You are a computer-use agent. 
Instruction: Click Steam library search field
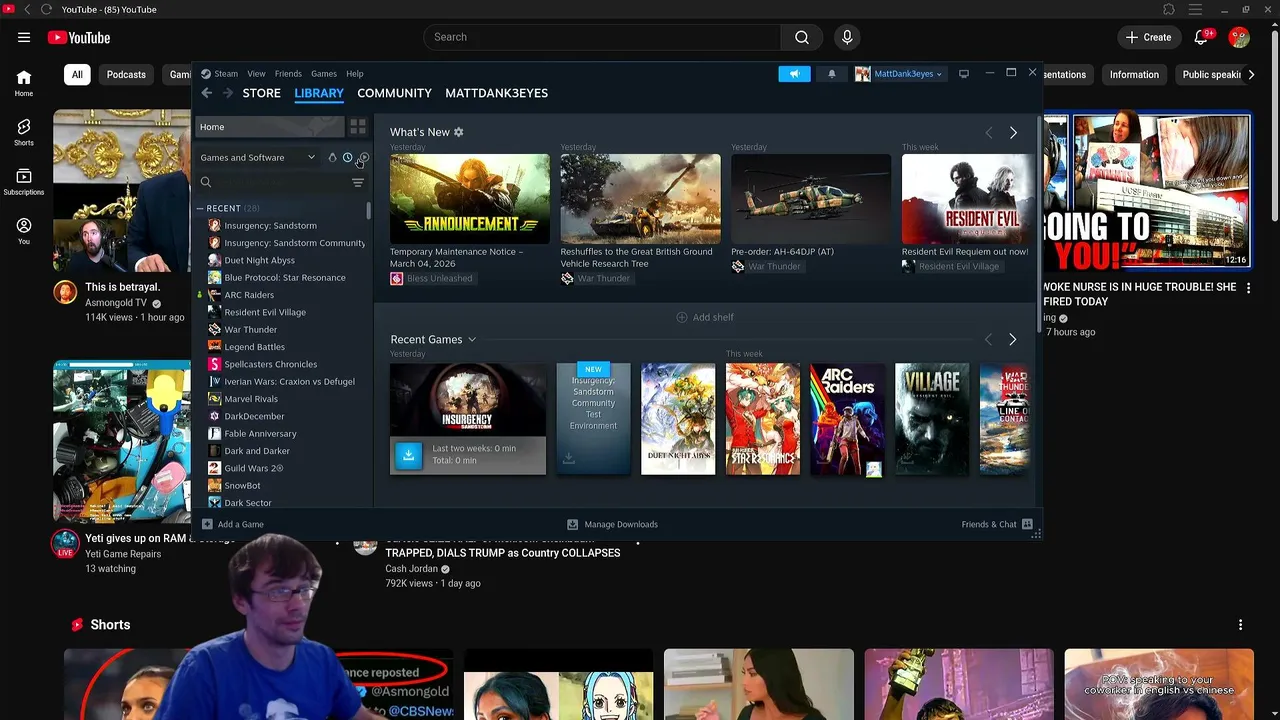[x=273, y=183]
